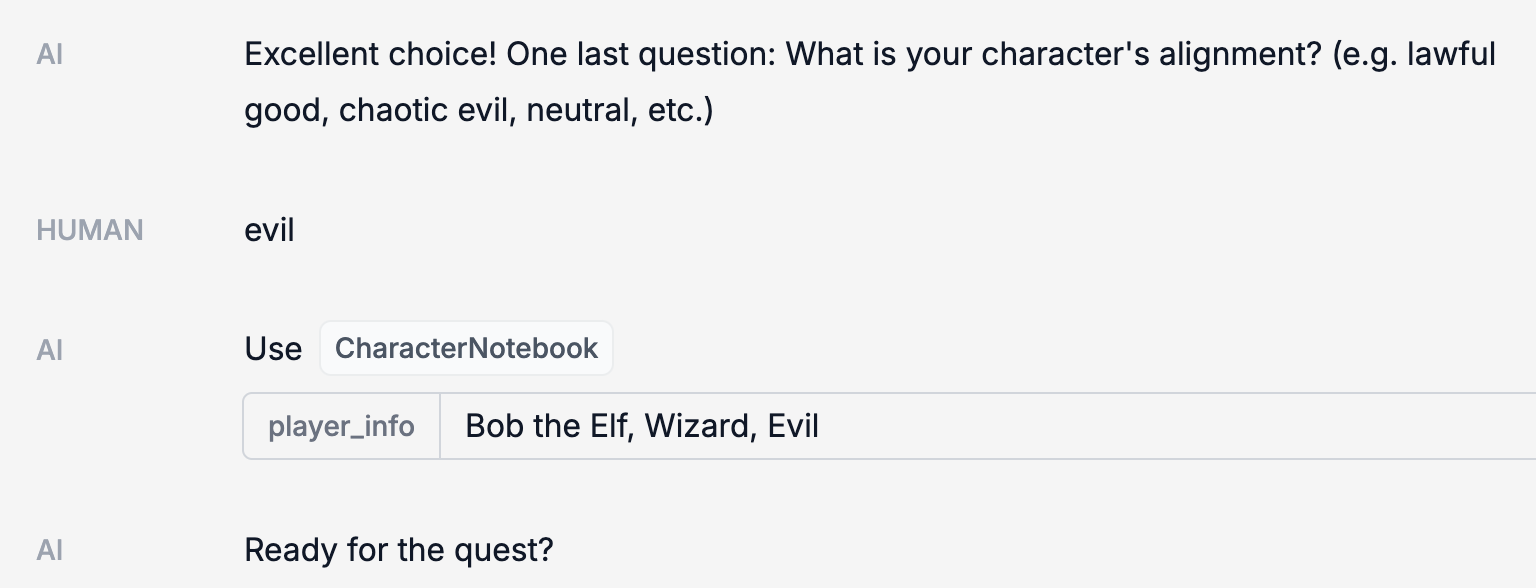The width and height of the screenshot is (1536, 588).
Task: Click the word "Use" before CharacterNotebook
Action: click(273, 349)
